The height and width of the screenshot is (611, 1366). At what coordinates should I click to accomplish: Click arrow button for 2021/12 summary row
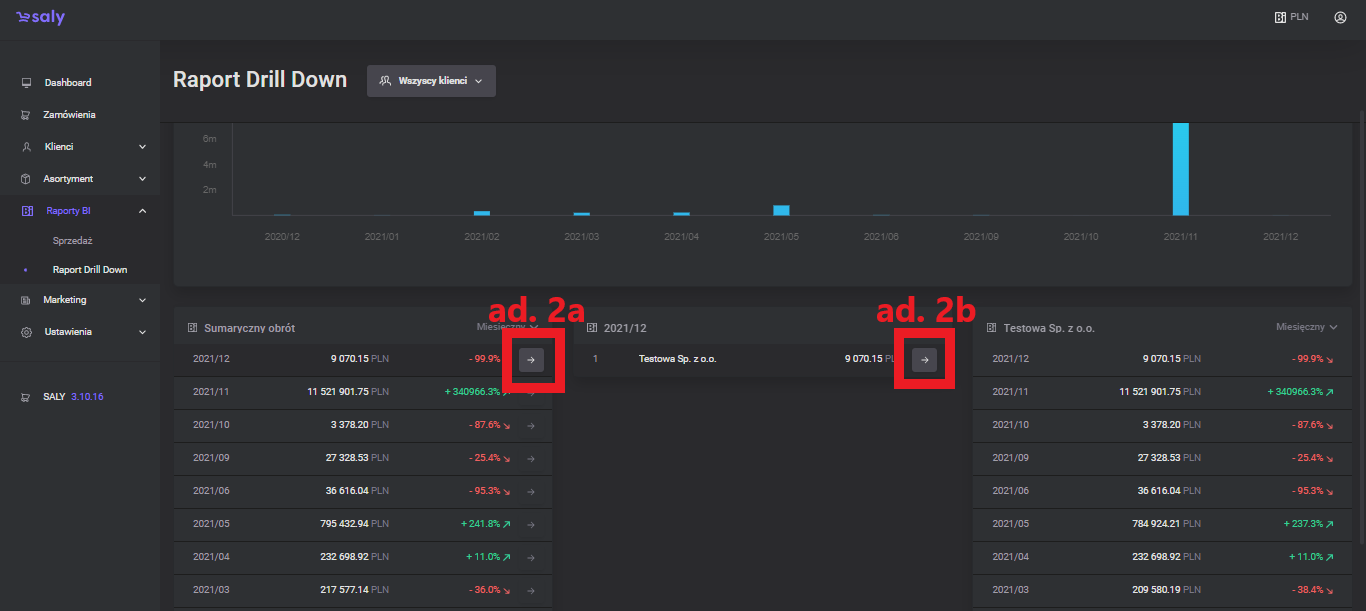[531, 360]
